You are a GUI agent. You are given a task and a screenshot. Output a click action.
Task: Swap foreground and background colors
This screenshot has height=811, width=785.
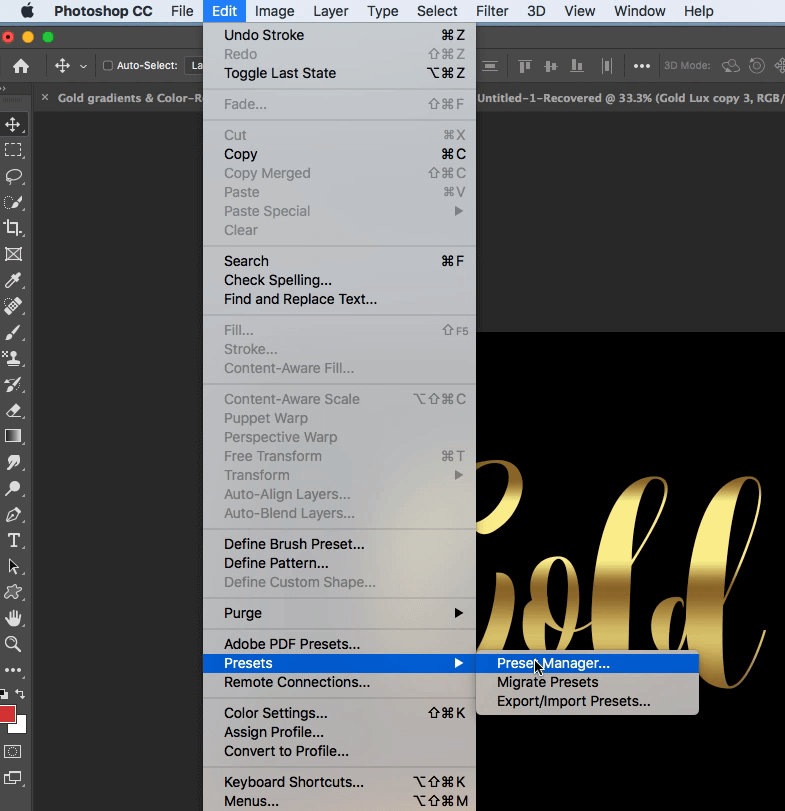coord(20,694)
